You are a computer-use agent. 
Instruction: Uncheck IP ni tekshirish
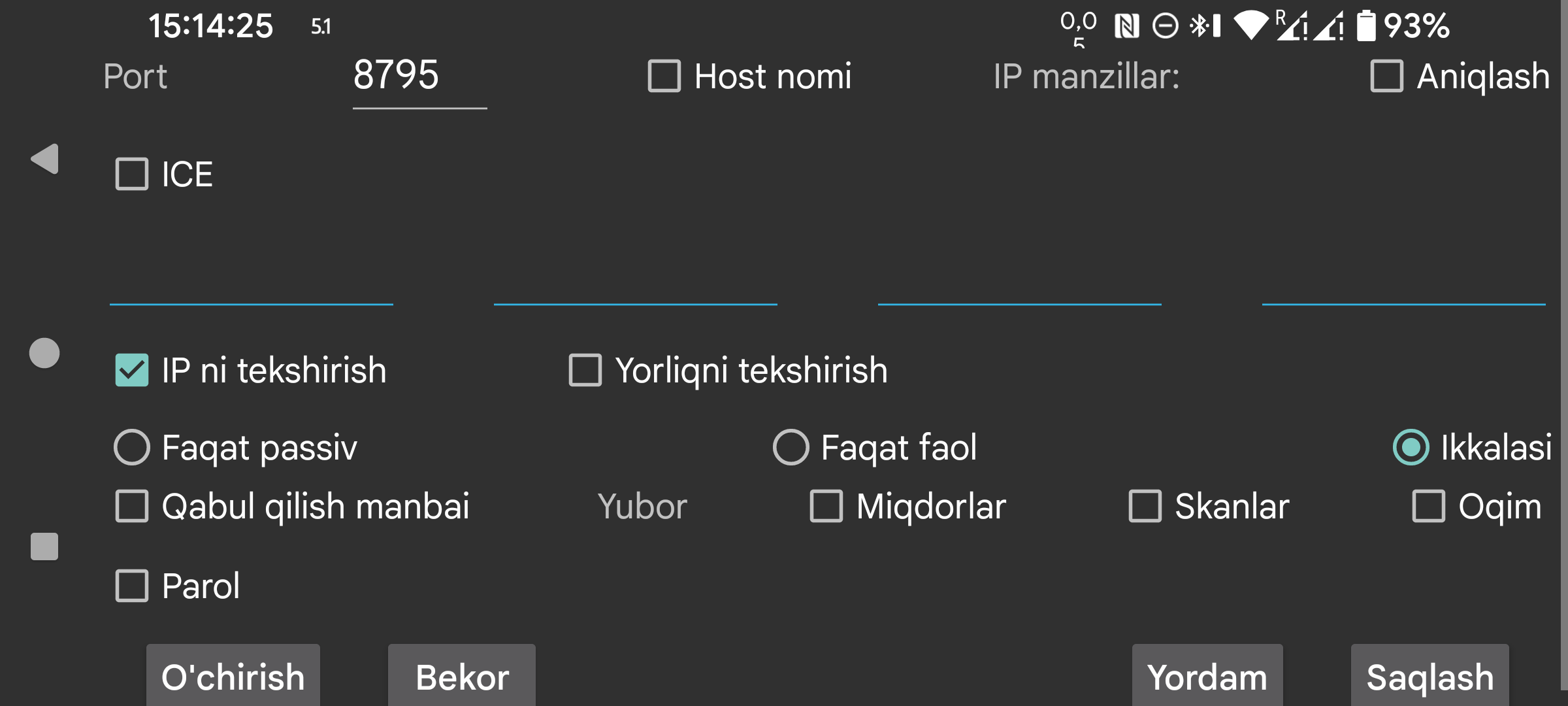pyautogui.click(x=131, y=371)
